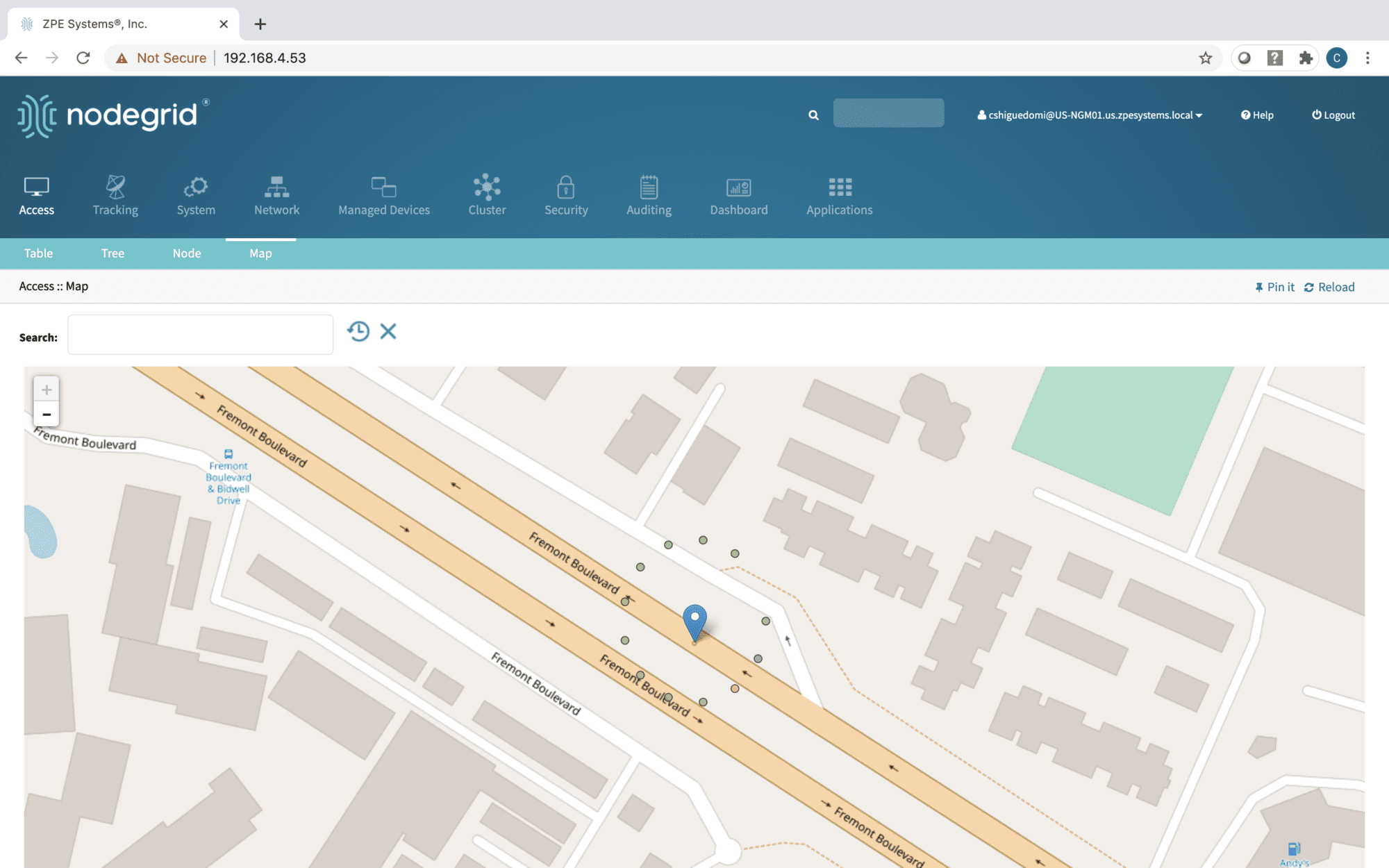
Task: Switch to the Tree tab
Action: point(113,253)
